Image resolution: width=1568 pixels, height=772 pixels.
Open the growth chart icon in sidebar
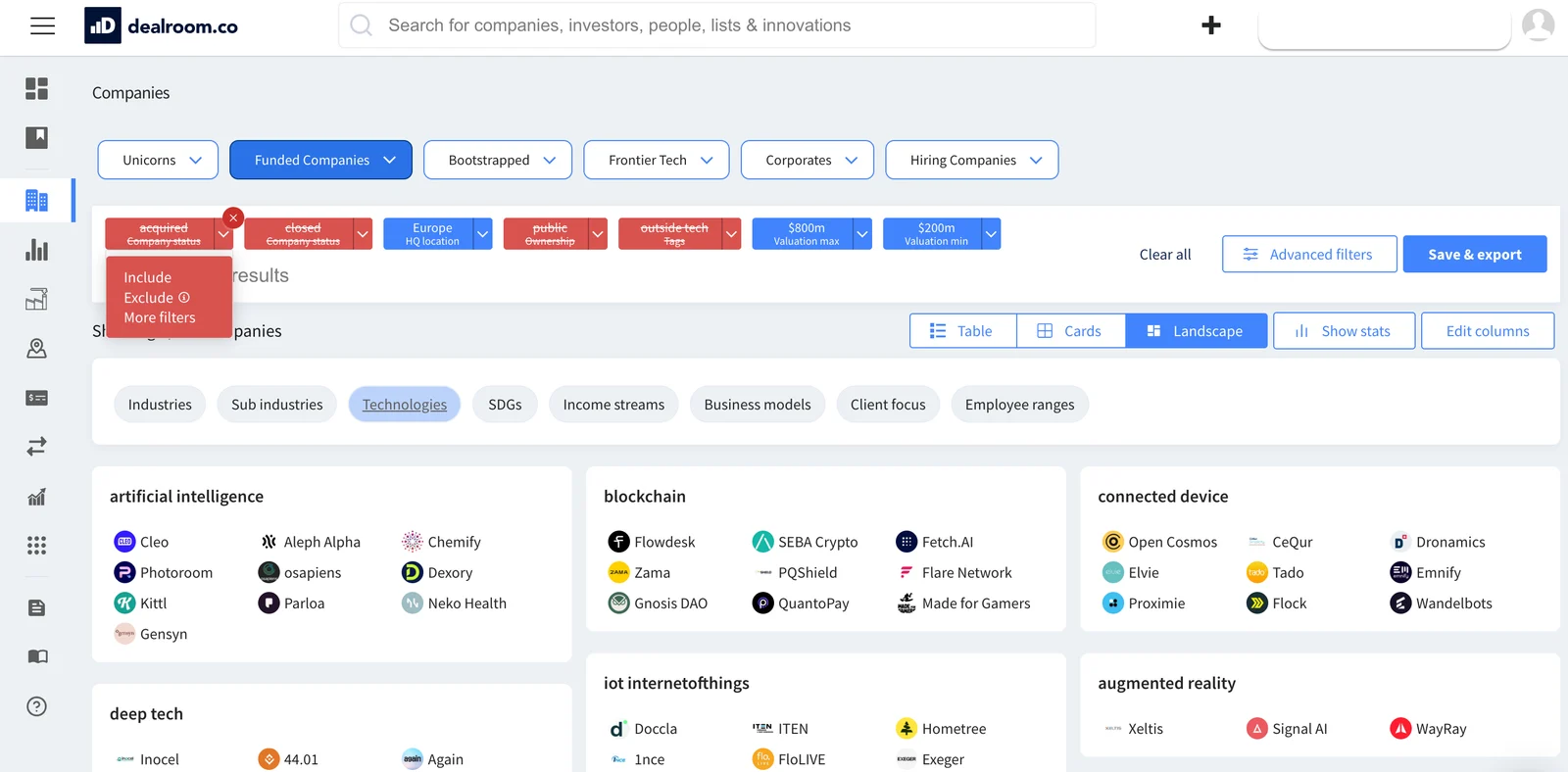click(x=36, y=497)
